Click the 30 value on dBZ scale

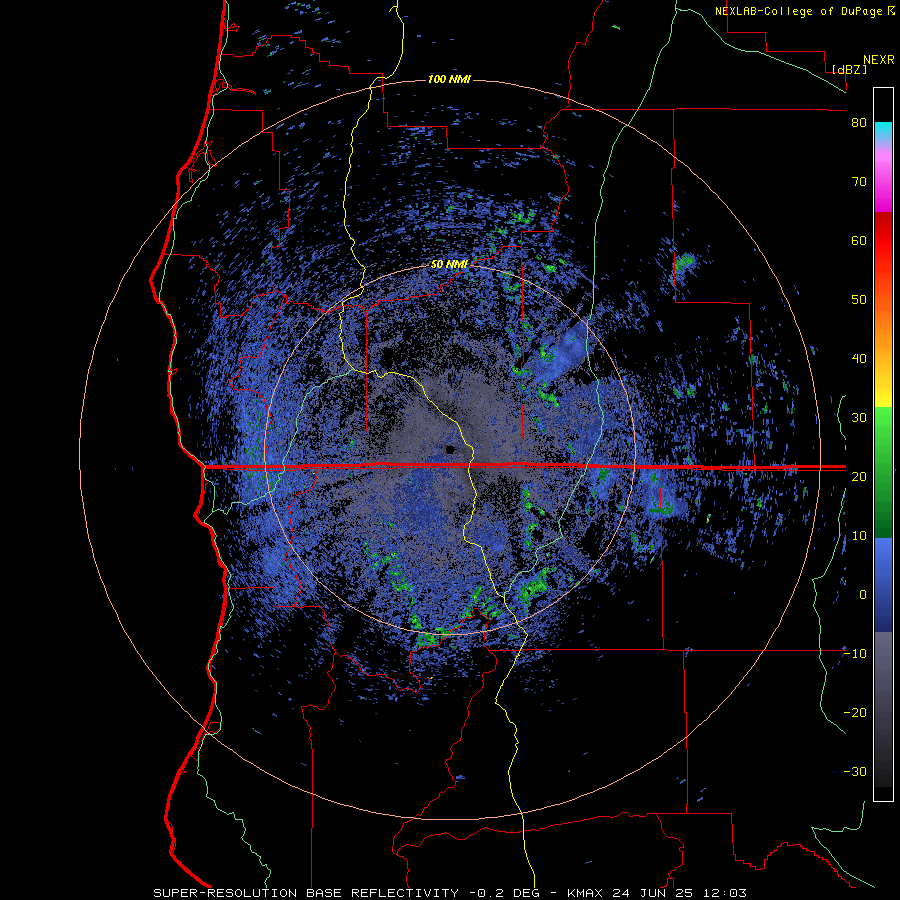[x=859, y=418]
